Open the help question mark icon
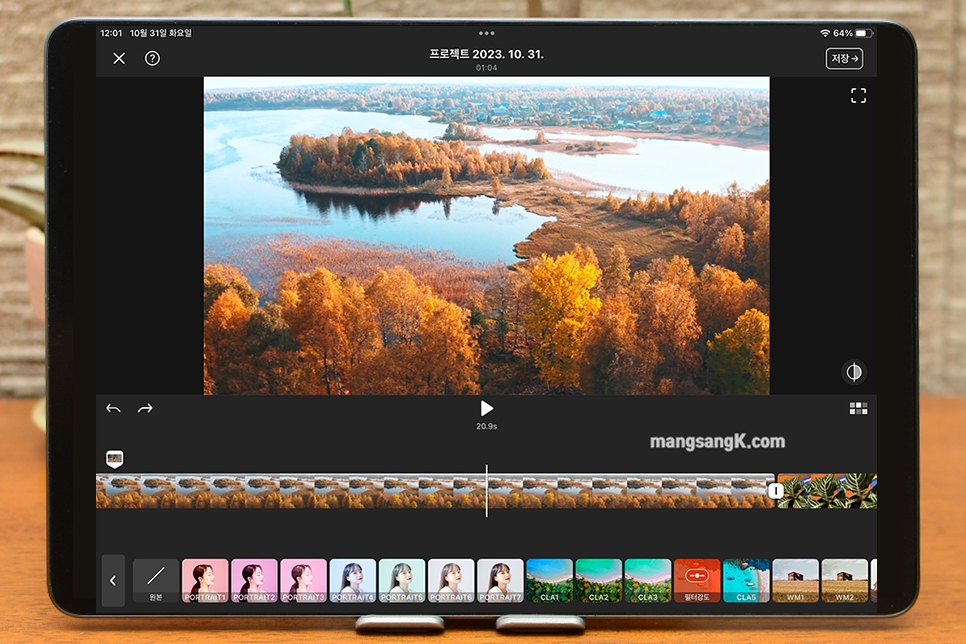The width and height of the screenshot is (966, 644). pyautogui.click(x=152, y=59)
